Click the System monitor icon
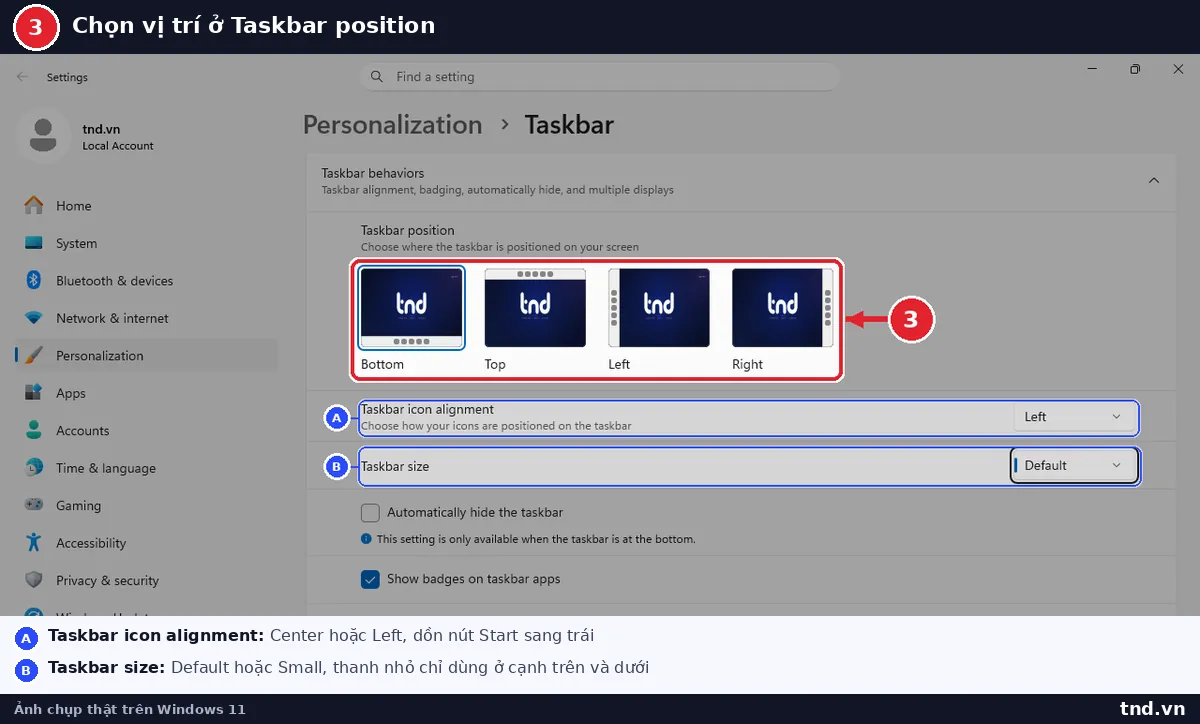1200x724 pixels. (34, 243)
